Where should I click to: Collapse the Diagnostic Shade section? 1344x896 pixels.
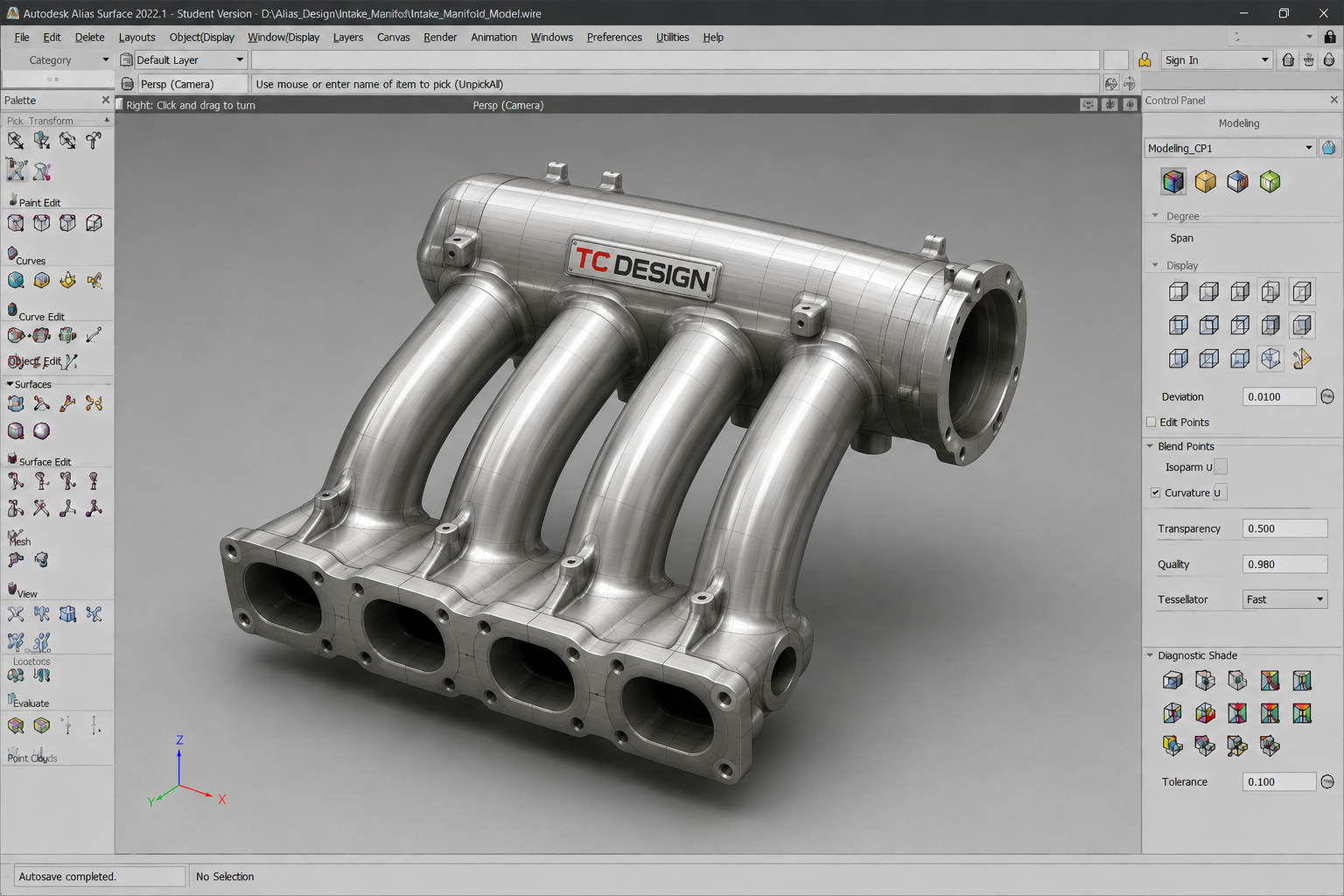click(x=1150, y=654)
